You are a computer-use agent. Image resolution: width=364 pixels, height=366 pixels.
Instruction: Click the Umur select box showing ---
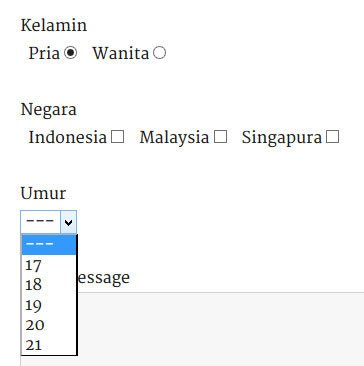[x=49, y=222]
